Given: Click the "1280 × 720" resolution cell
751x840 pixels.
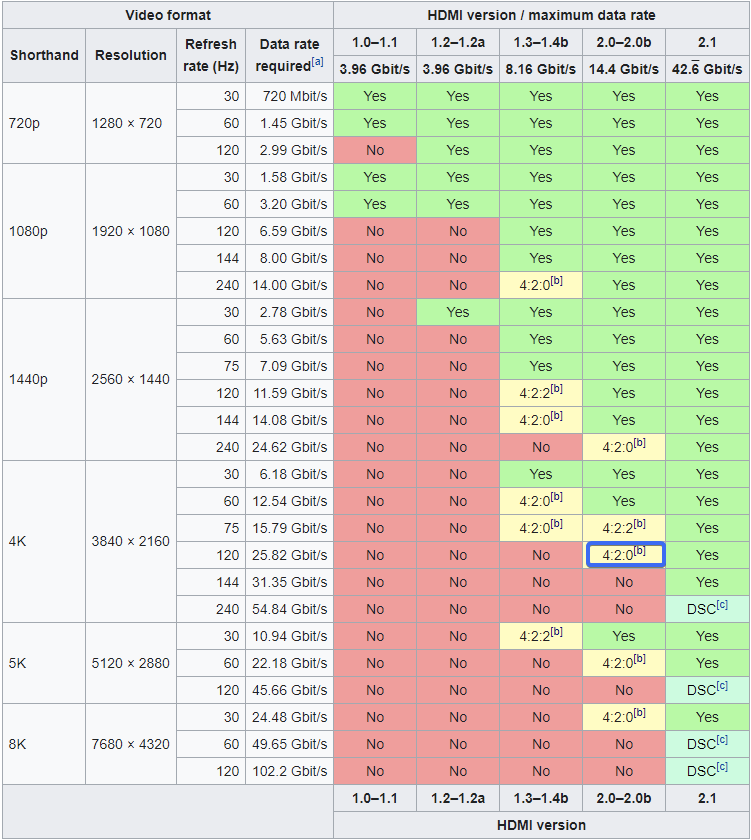Looking at the screenshot, I should tap(131, 123).
